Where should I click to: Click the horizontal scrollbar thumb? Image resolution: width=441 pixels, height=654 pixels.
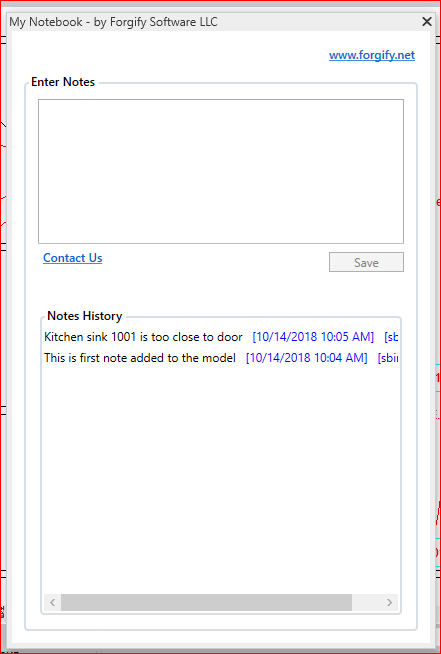point(206,602)
